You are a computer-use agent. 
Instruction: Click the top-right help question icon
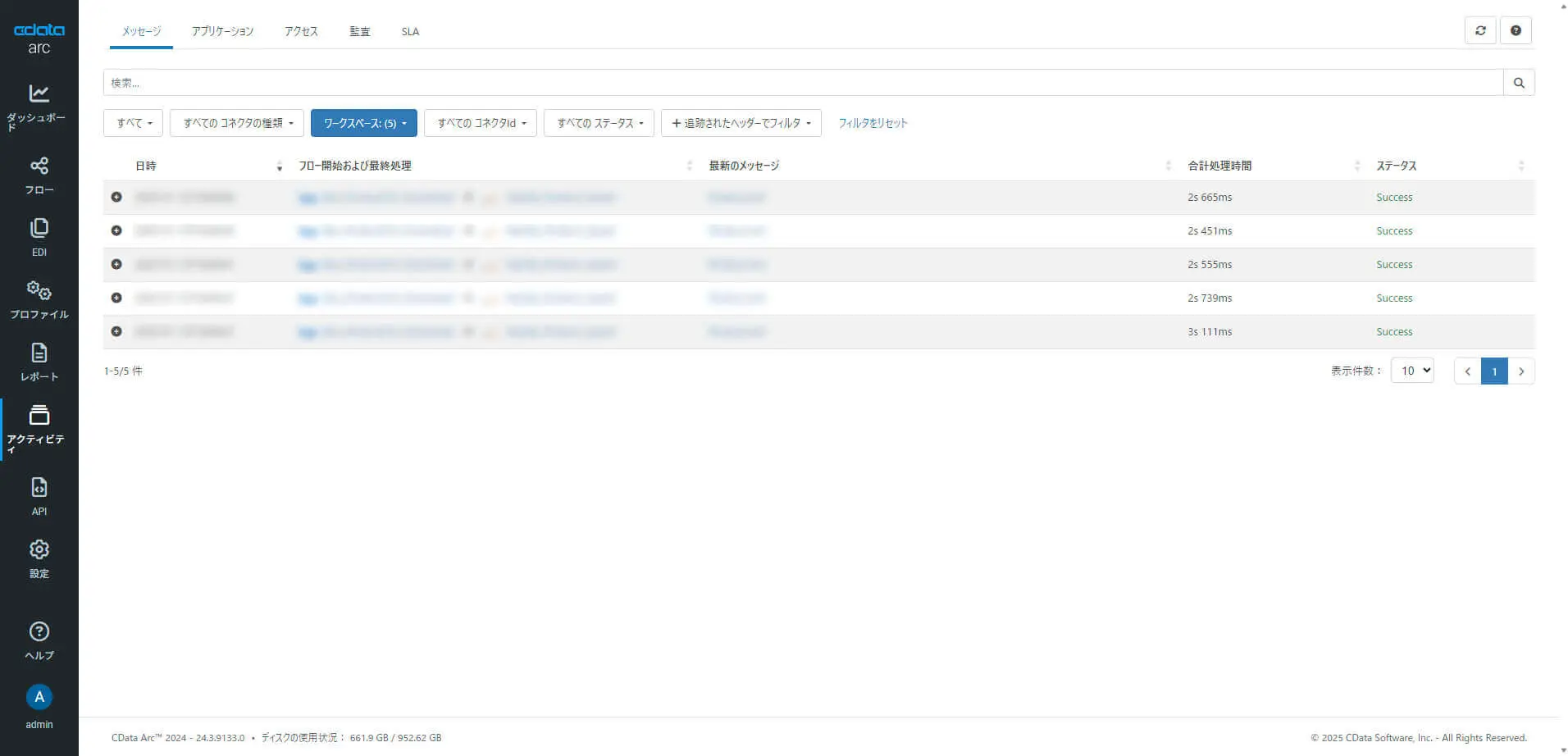tap(1516, 30)
